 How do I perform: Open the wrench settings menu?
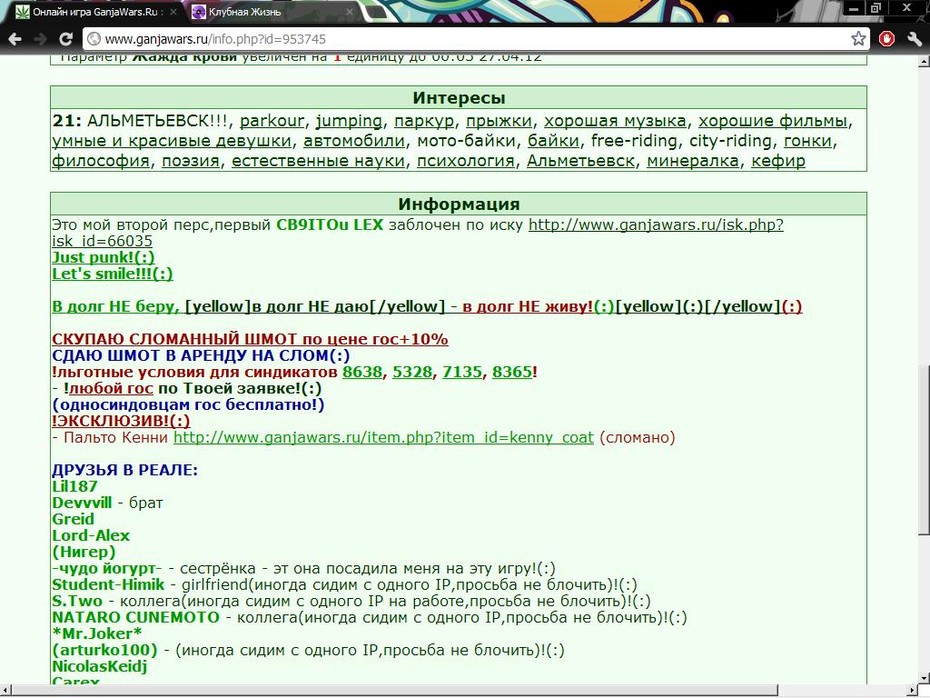point(914,39)
